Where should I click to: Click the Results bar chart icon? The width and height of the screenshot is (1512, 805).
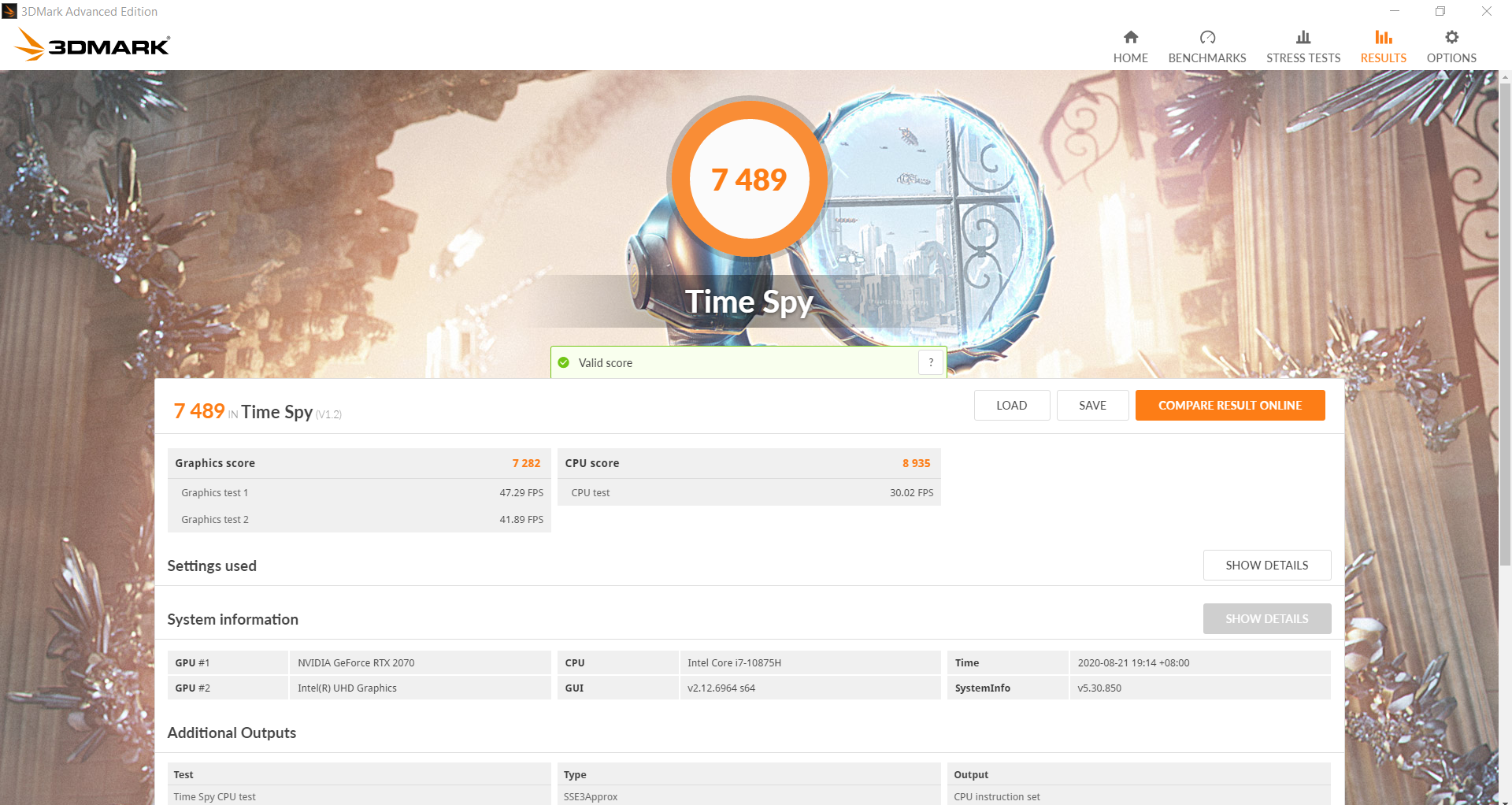1384,37
